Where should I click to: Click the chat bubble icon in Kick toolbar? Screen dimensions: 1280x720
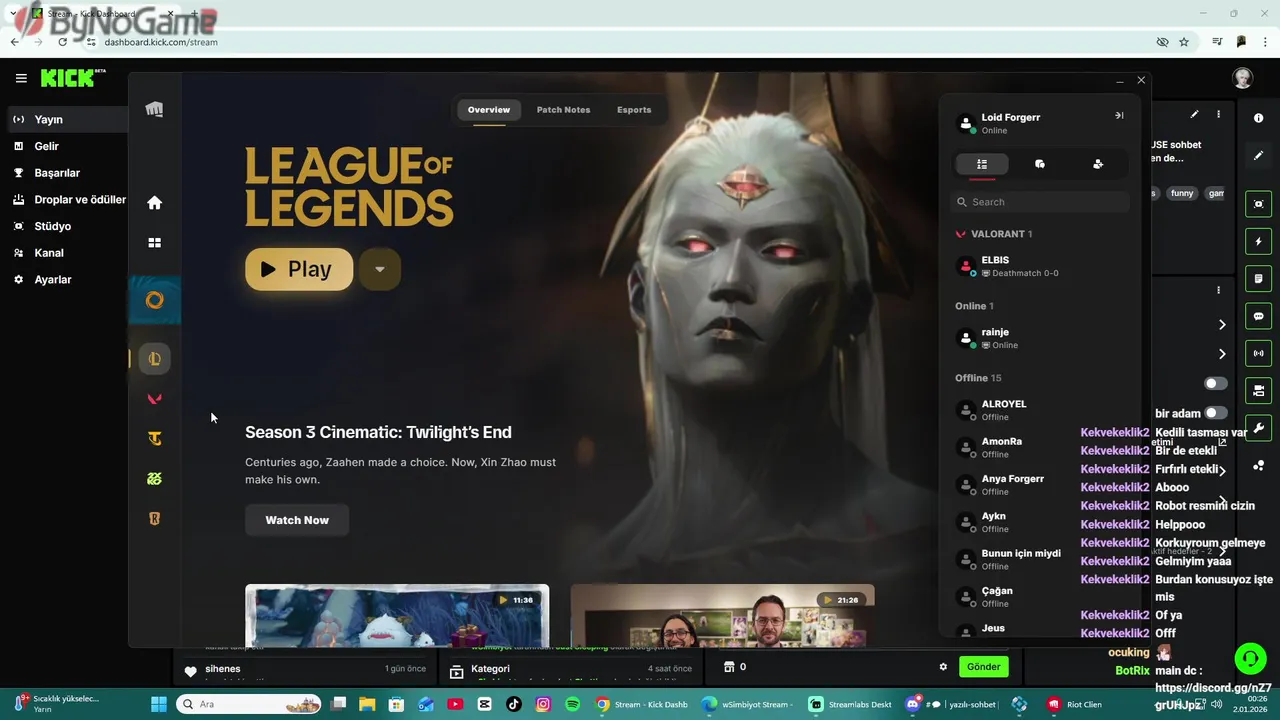coord(1259,316)
